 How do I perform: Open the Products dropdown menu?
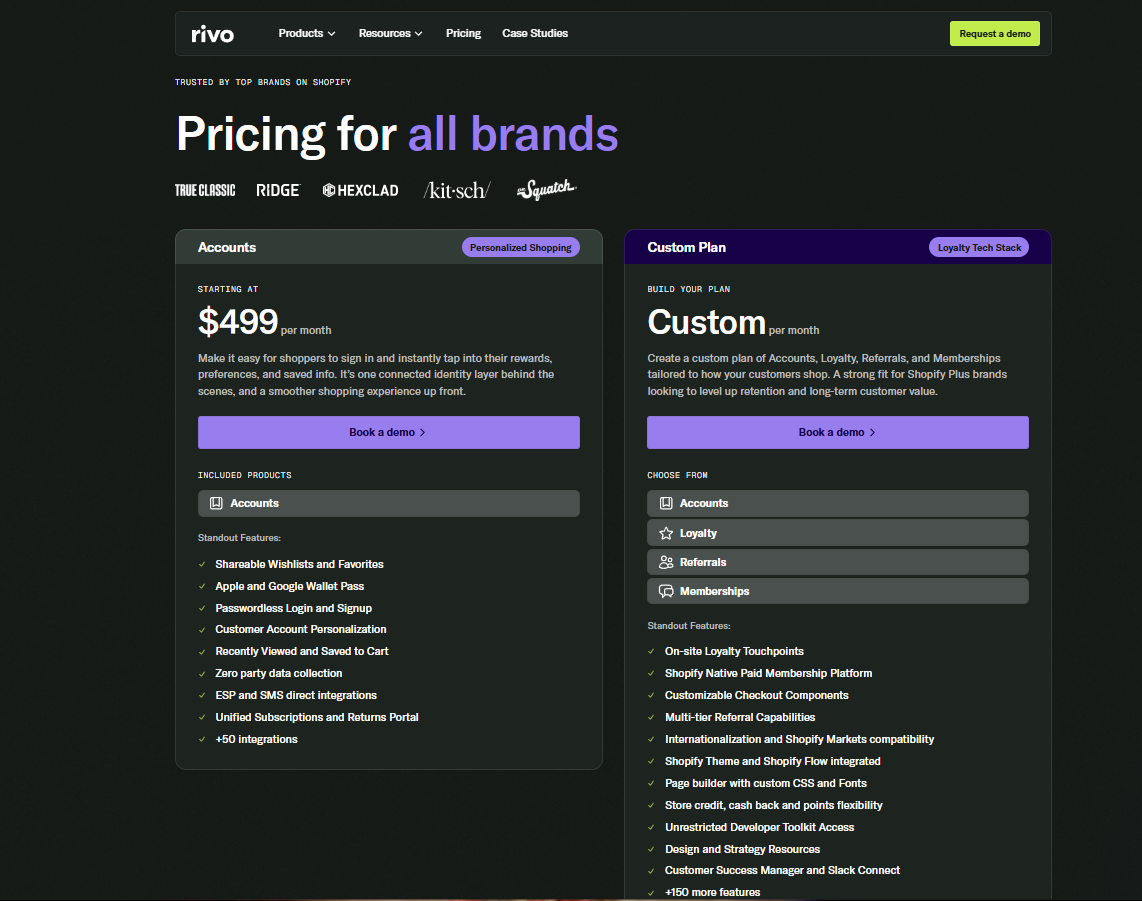(x=306, y=33)
